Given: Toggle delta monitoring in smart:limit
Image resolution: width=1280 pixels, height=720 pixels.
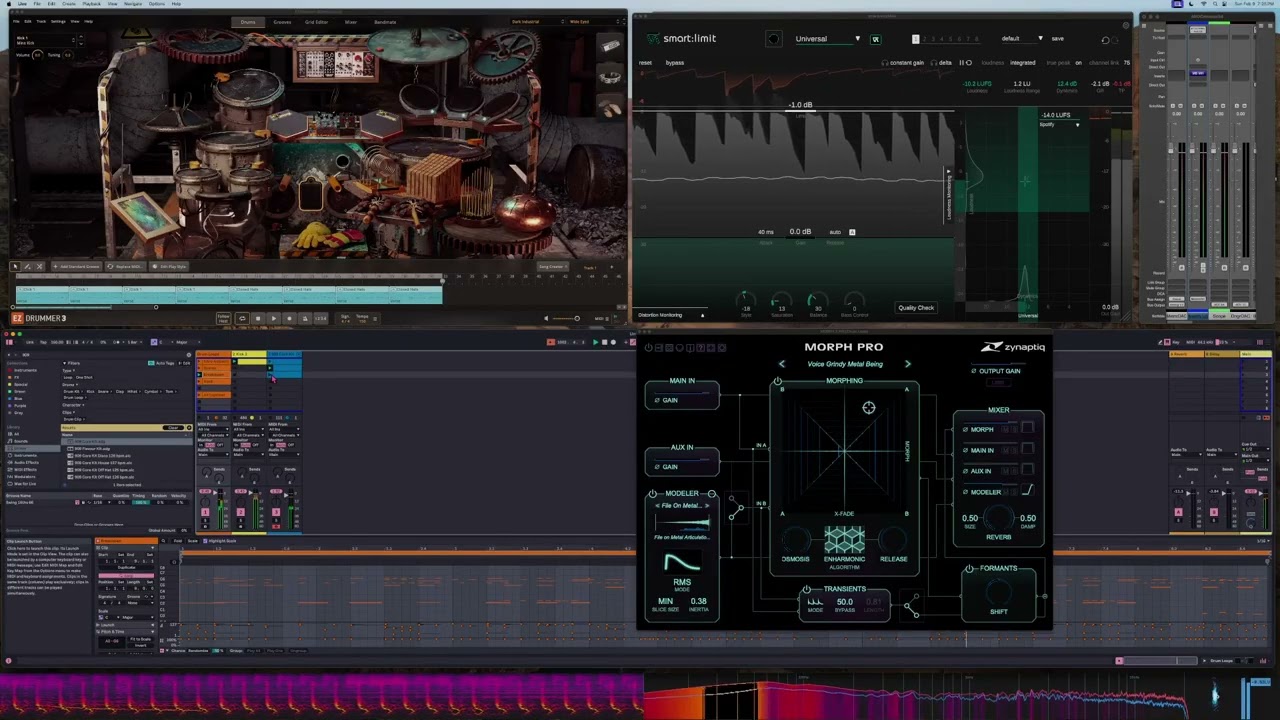Looking at the screenshot, I should click(x=942, y=63).
